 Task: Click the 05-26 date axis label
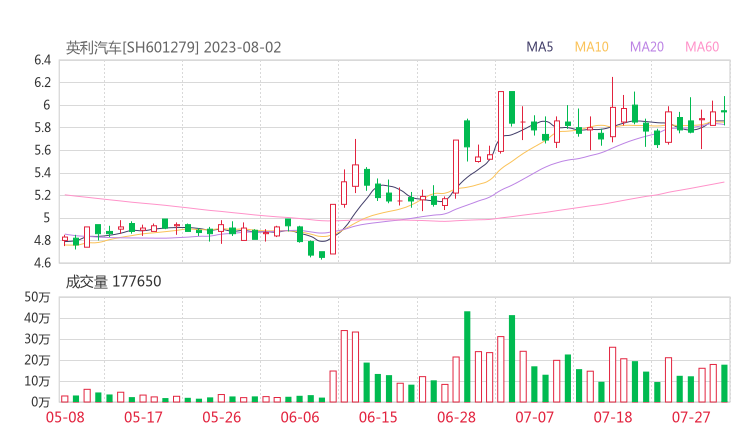(222, 417)
